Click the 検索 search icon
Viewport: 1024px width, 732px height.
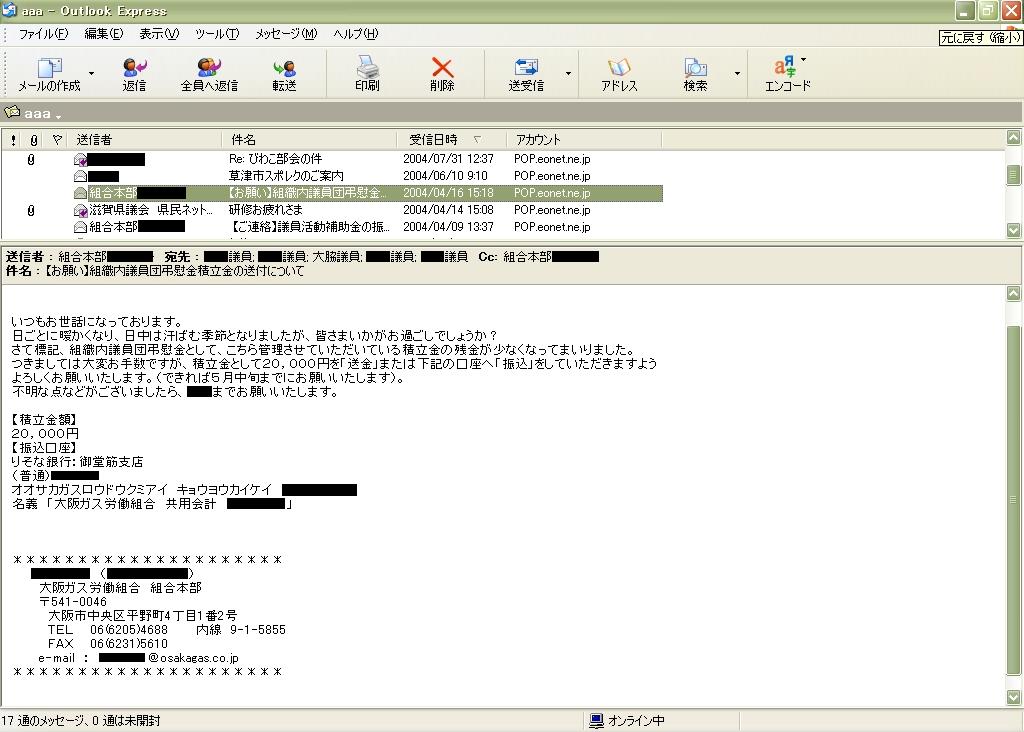click(x=696, y=67)
